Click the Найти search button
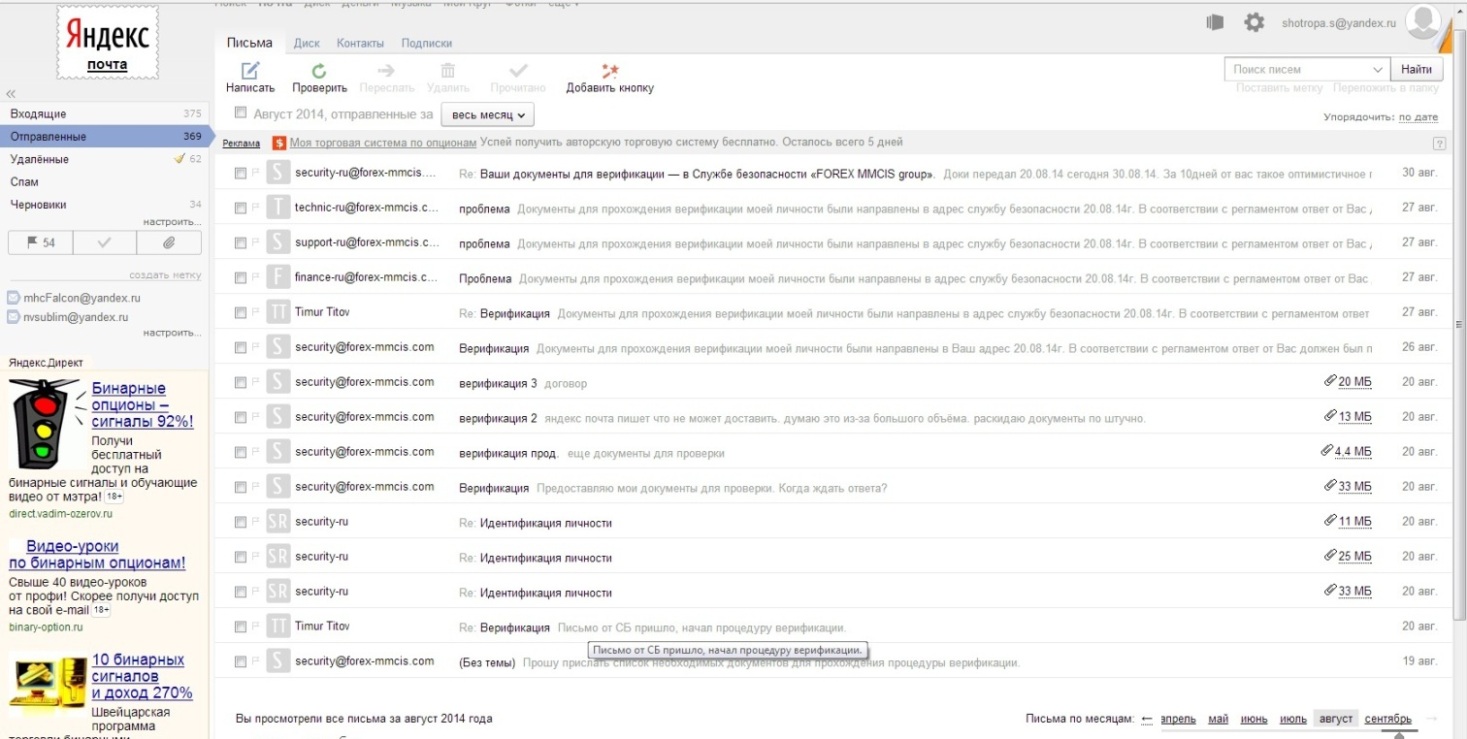1467x739 pixels. pyautogui.click(x=1416, y=70)
